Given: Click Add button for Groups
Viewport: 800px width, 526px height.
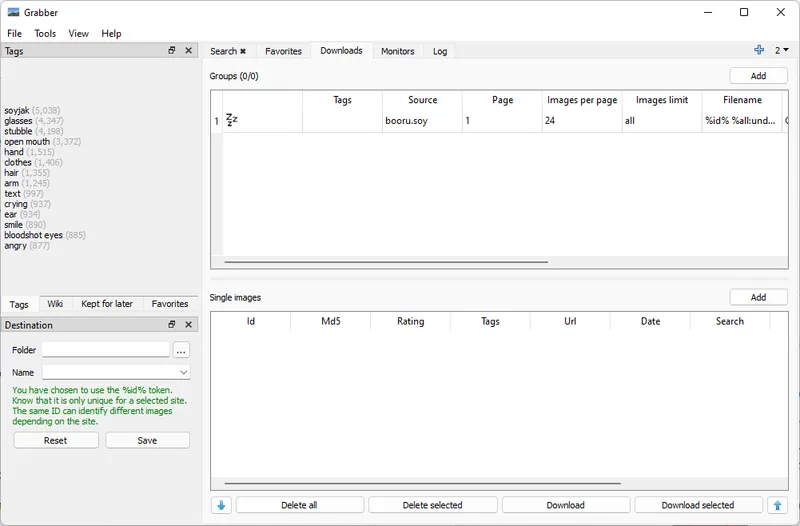Looking at the screenshot, I should [x=758, y=76].
